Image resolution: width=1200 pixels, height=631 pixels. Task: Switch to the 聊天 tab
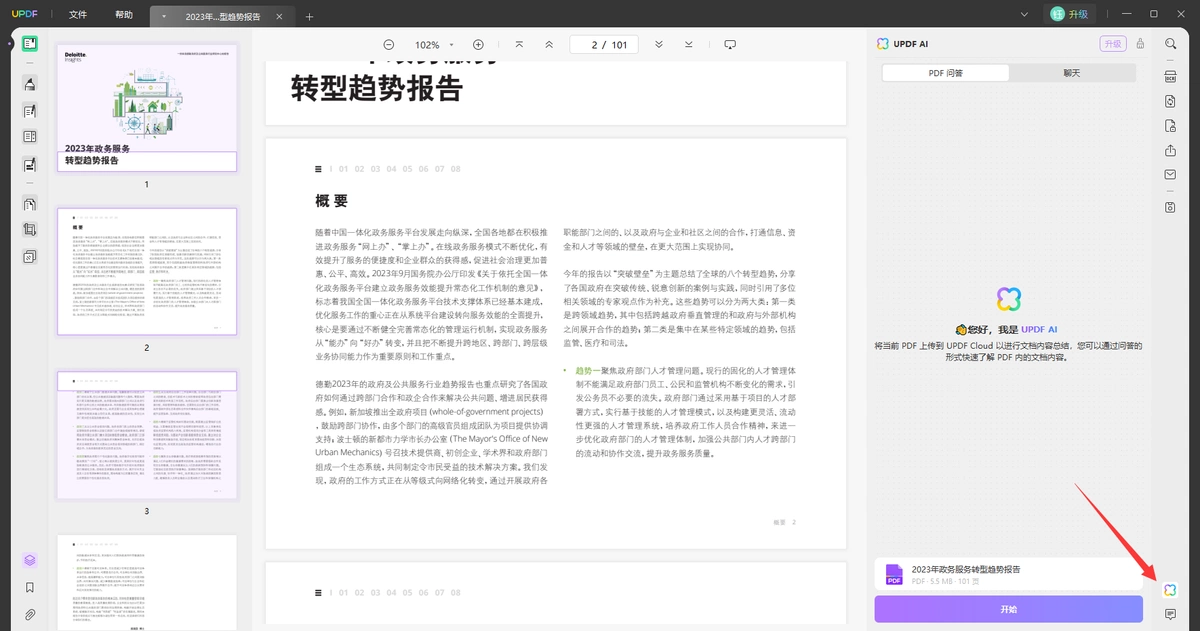(1072, 73)
